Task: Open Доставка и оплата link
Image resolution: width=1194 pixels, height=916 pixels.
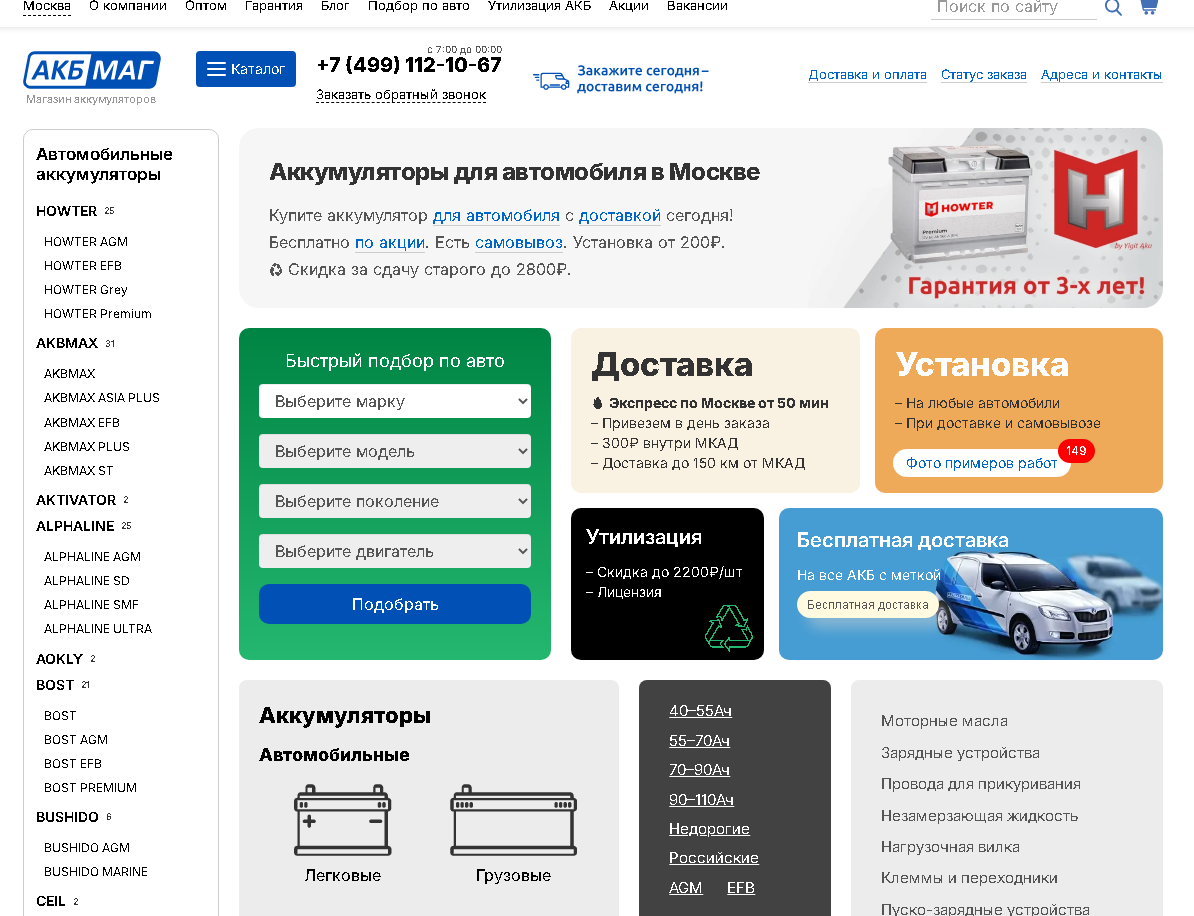Action: pyautogui.click(x=867, y=75)
